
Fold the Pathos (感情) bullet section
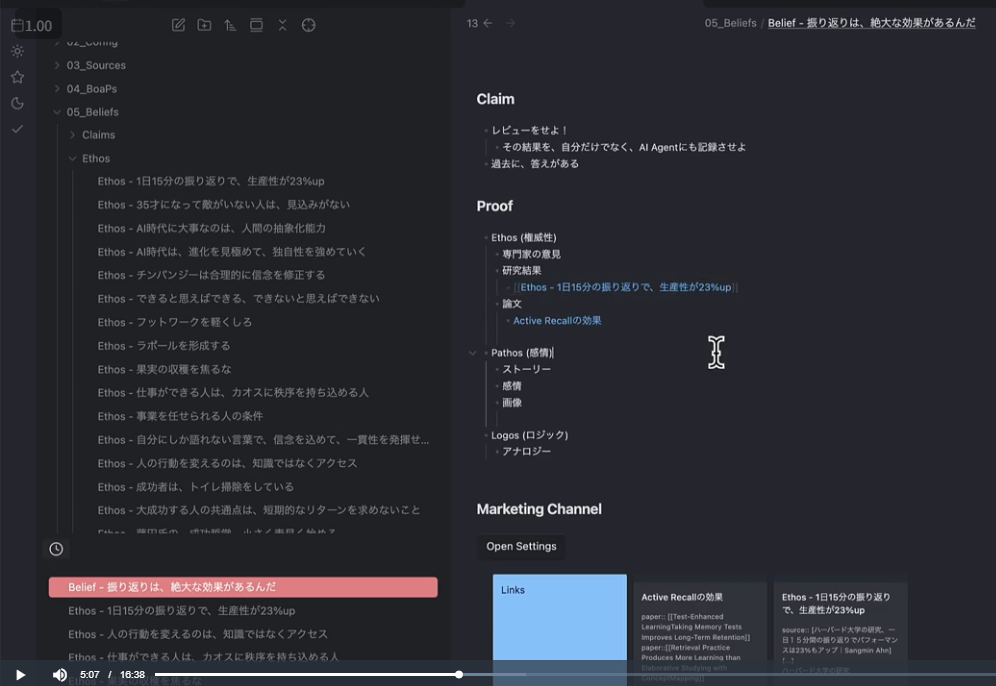(472, 353)
